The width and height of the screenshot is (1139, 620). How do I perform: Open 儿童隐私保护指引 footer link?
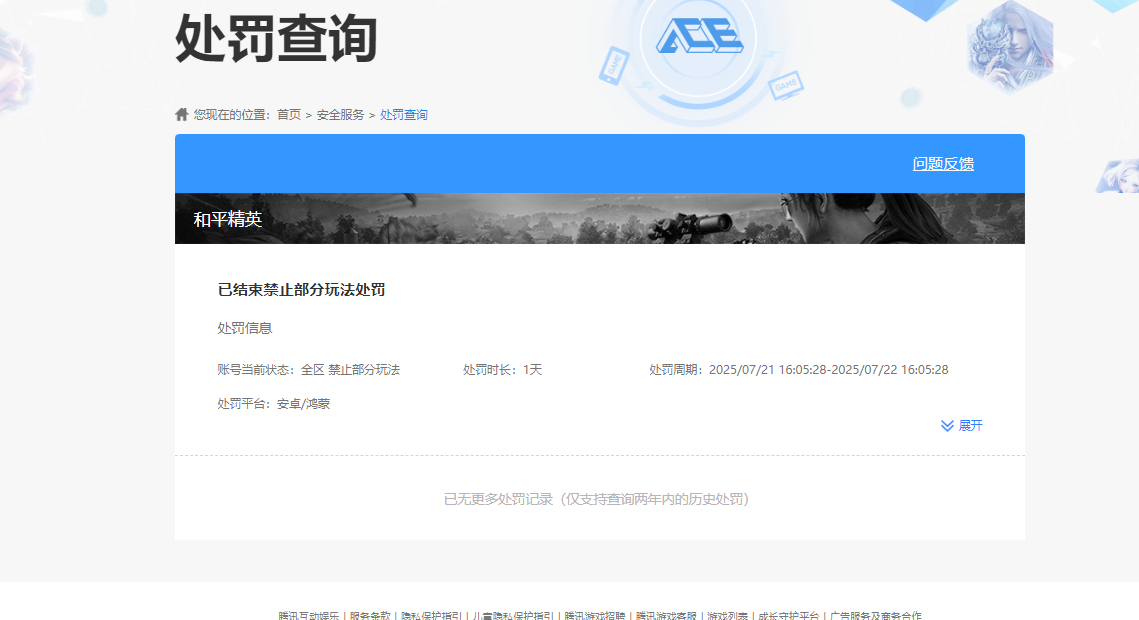coord(513,616)
